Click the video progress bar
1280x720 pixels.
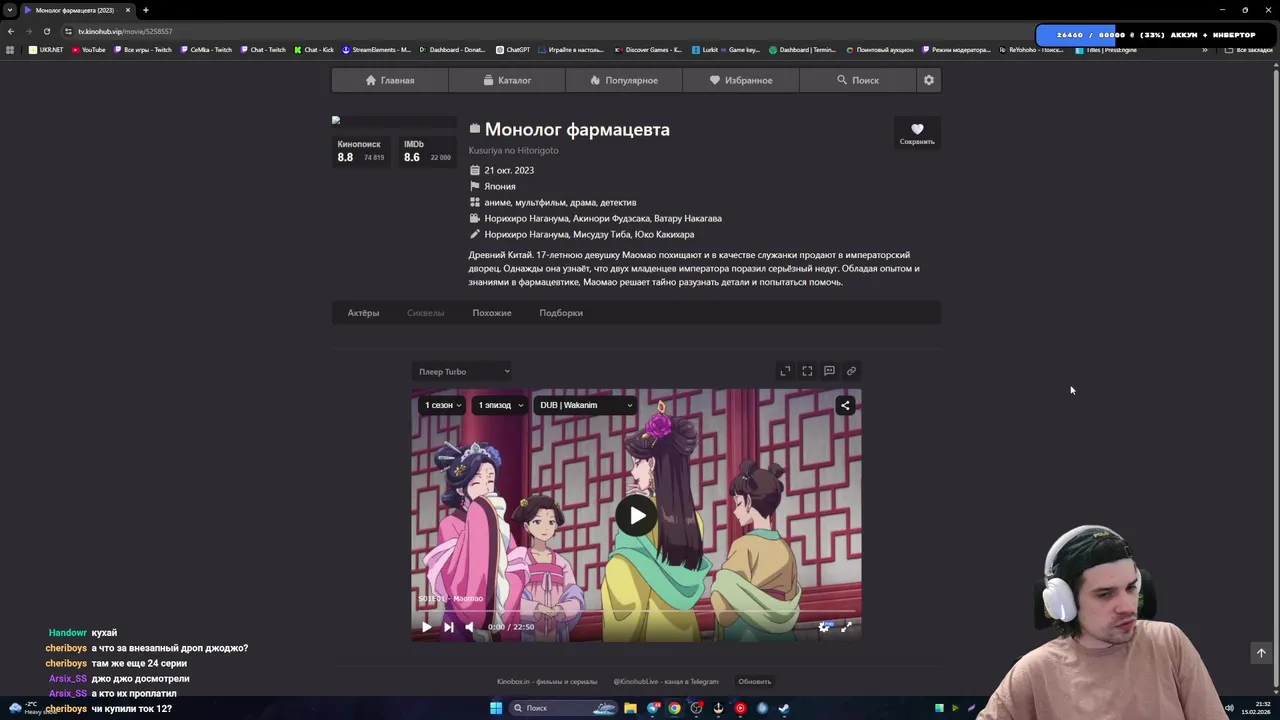[x=636, y=611]
